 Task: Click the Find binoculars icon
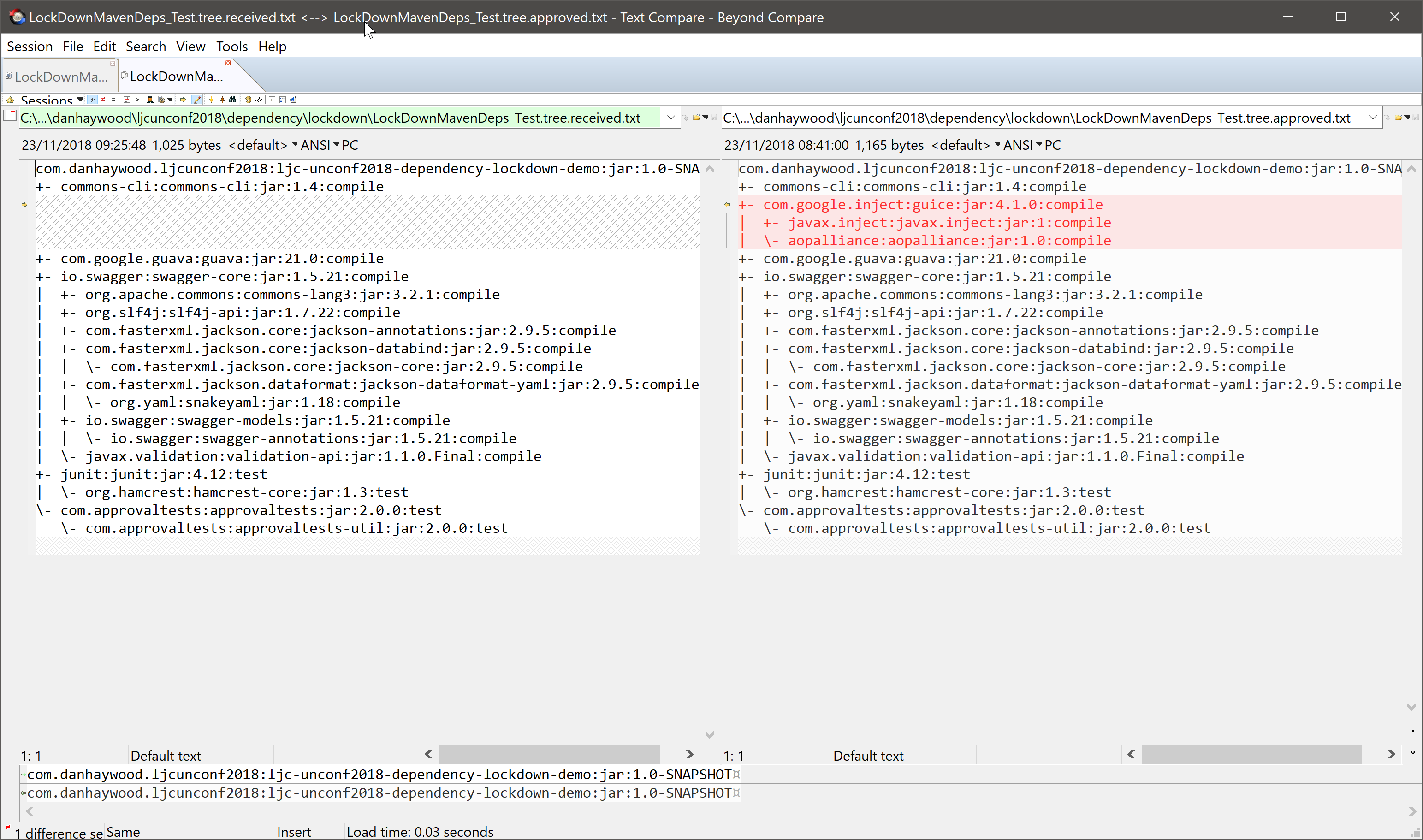tap(233, 100)
